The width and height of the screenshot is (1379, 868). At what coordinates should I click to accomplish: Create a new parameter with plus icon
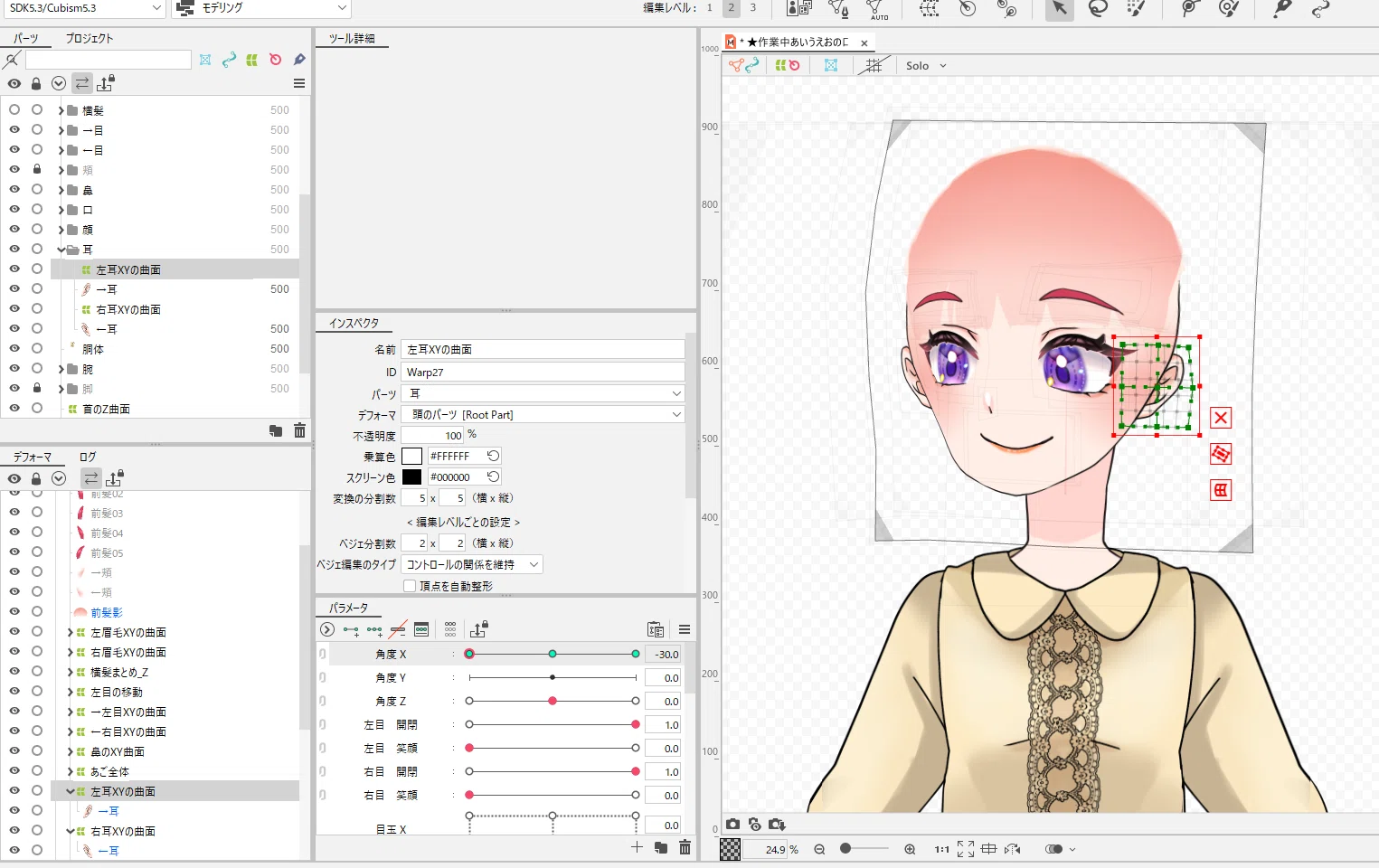pyautogui.click(x=637, y=847)
